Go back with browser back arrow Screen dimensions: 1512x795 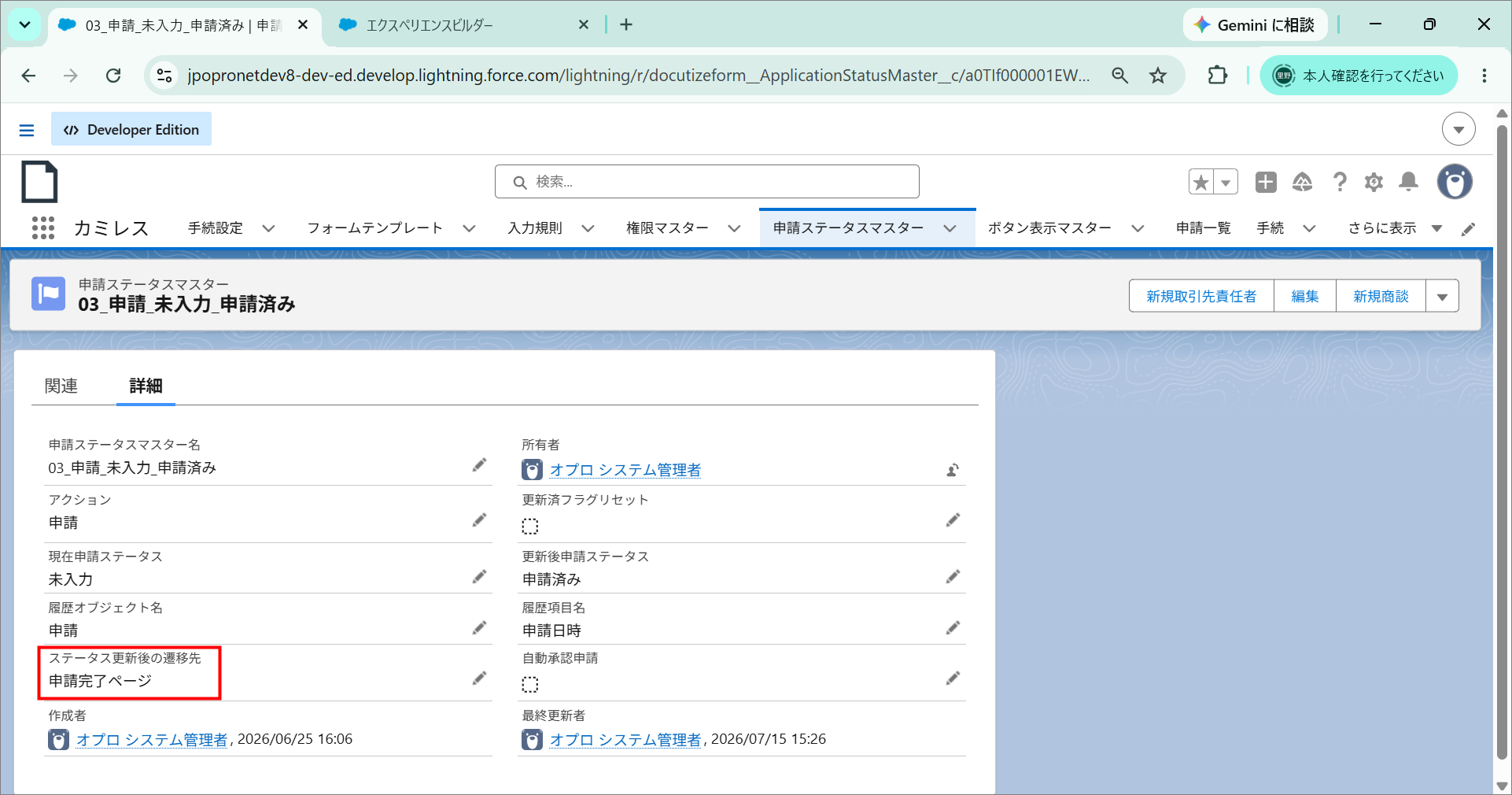tap(28, 76)
